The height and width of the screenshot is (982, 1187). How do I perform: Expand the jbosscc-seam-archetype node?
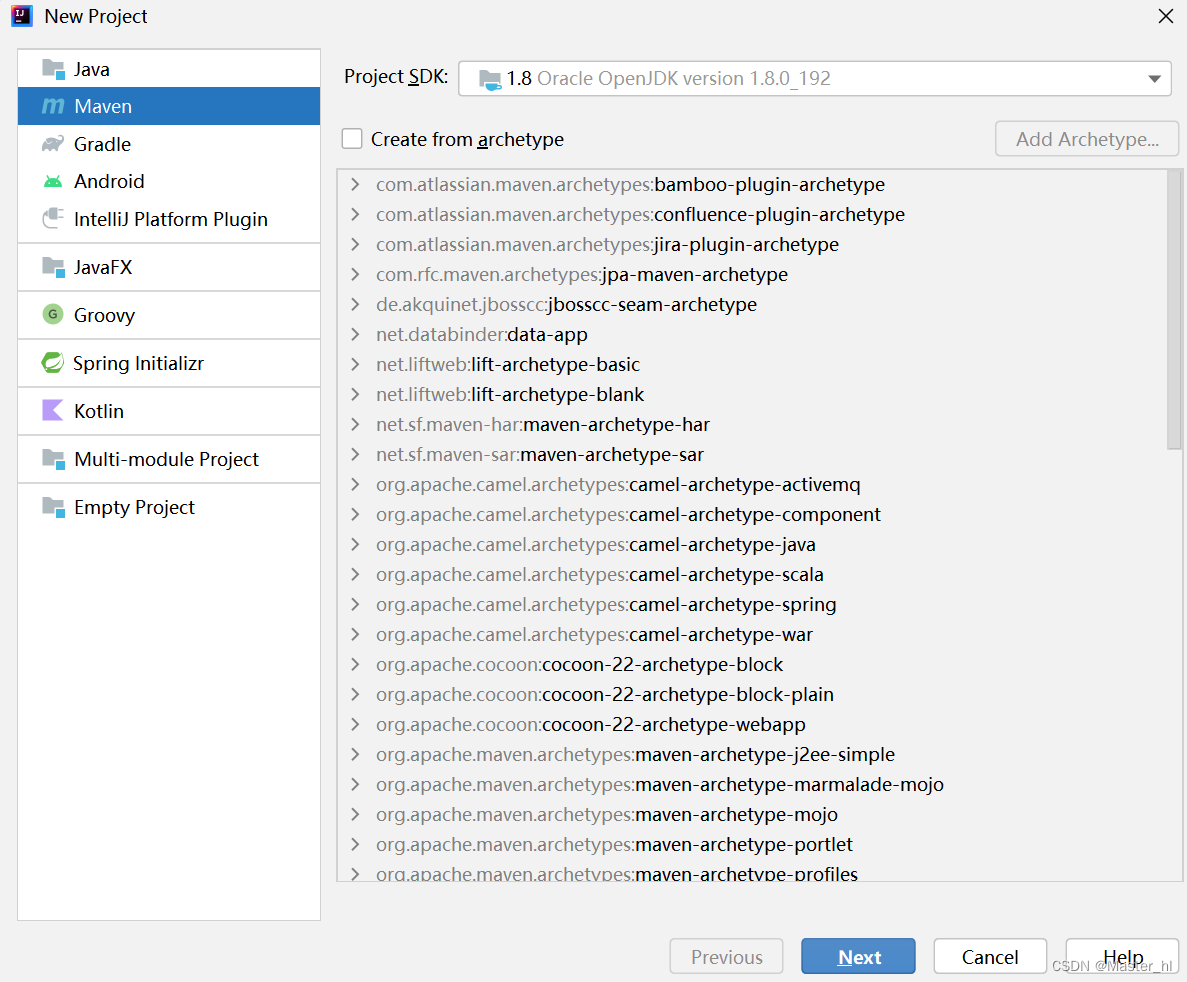355,304
